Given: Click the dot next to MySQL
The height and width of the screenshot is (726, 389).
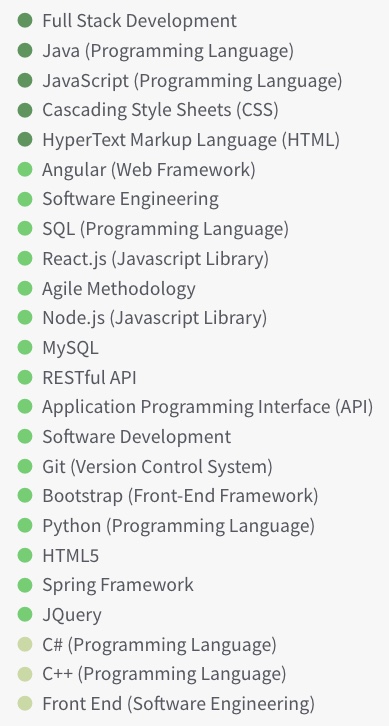Looking at the screenshot, I should [25, 348].
